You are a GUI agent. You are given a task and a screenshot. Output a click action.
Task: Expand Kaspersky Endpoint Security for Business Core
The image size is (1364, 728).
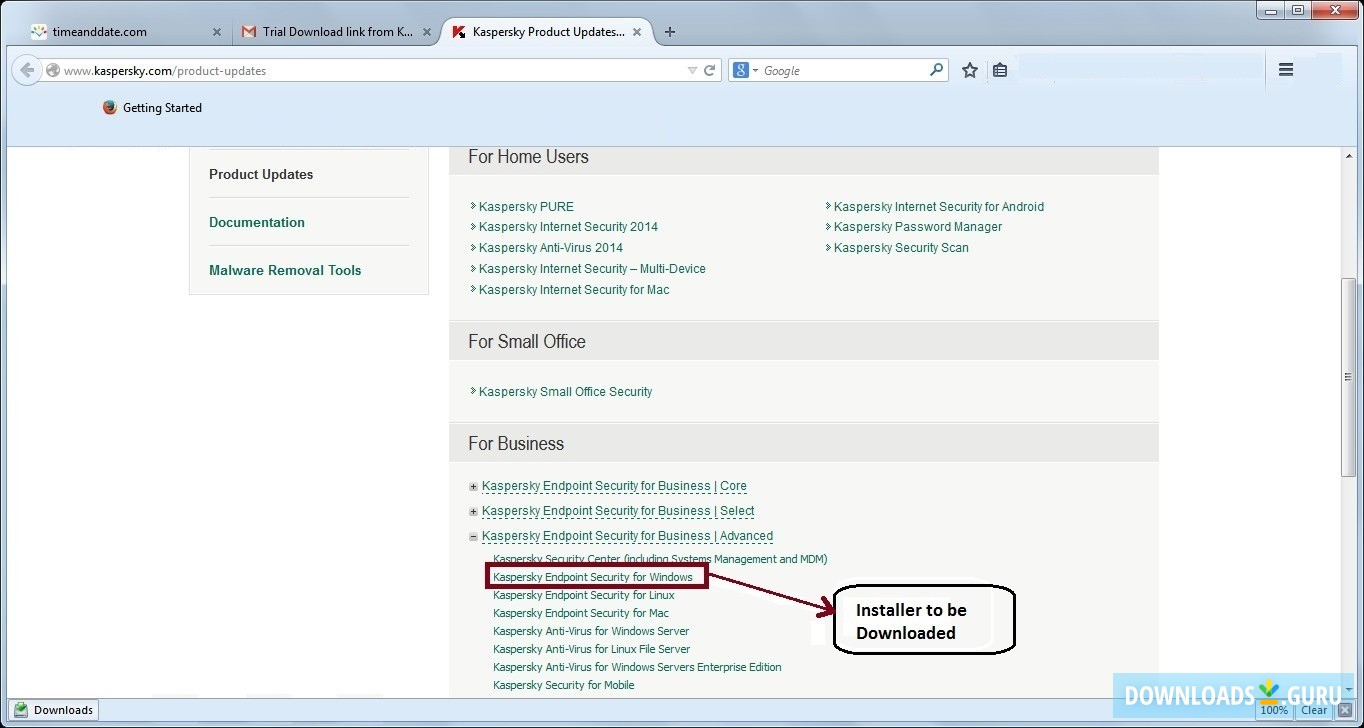(474, 487)
